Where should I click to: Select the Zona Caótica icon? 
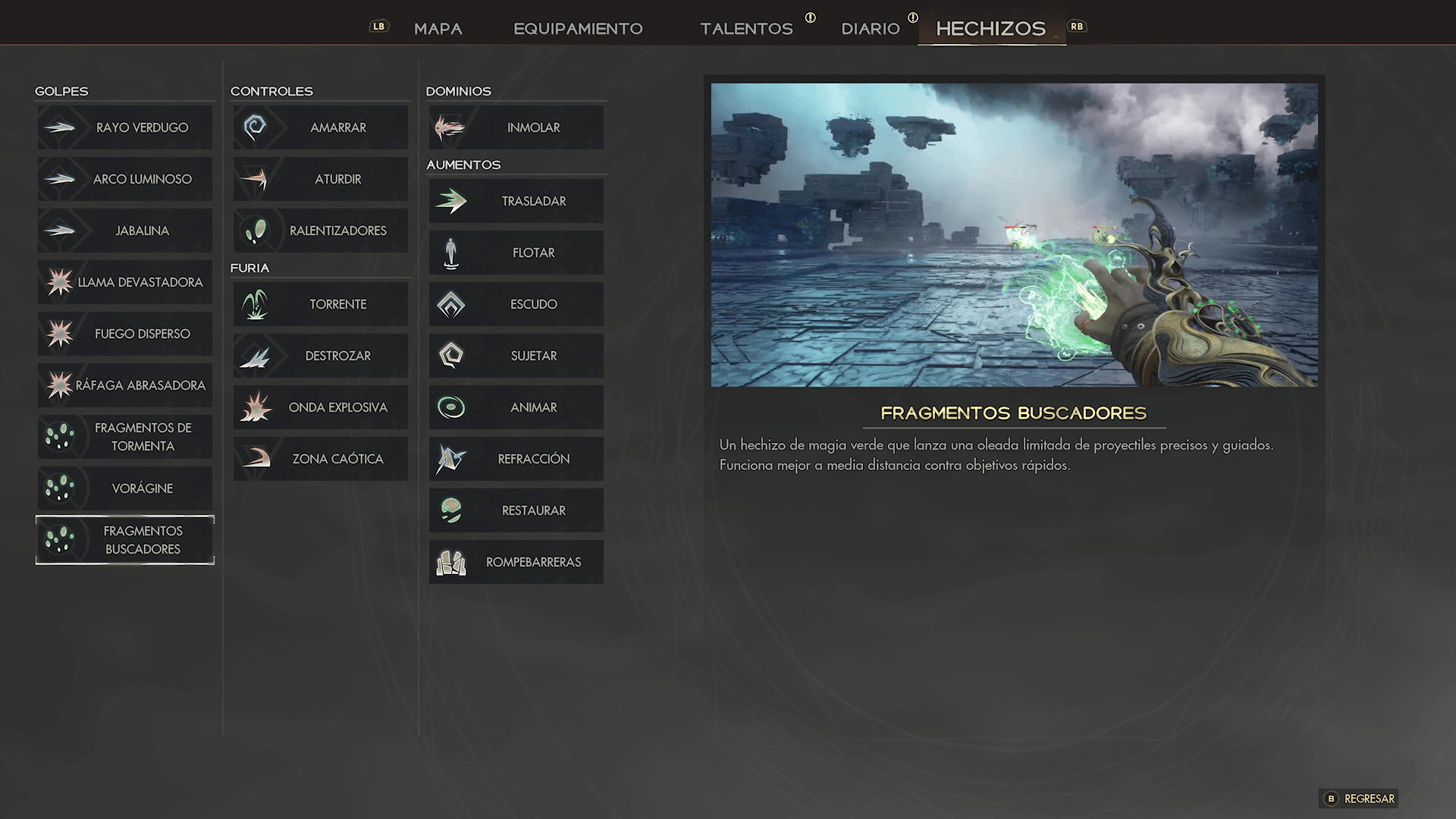255,459
